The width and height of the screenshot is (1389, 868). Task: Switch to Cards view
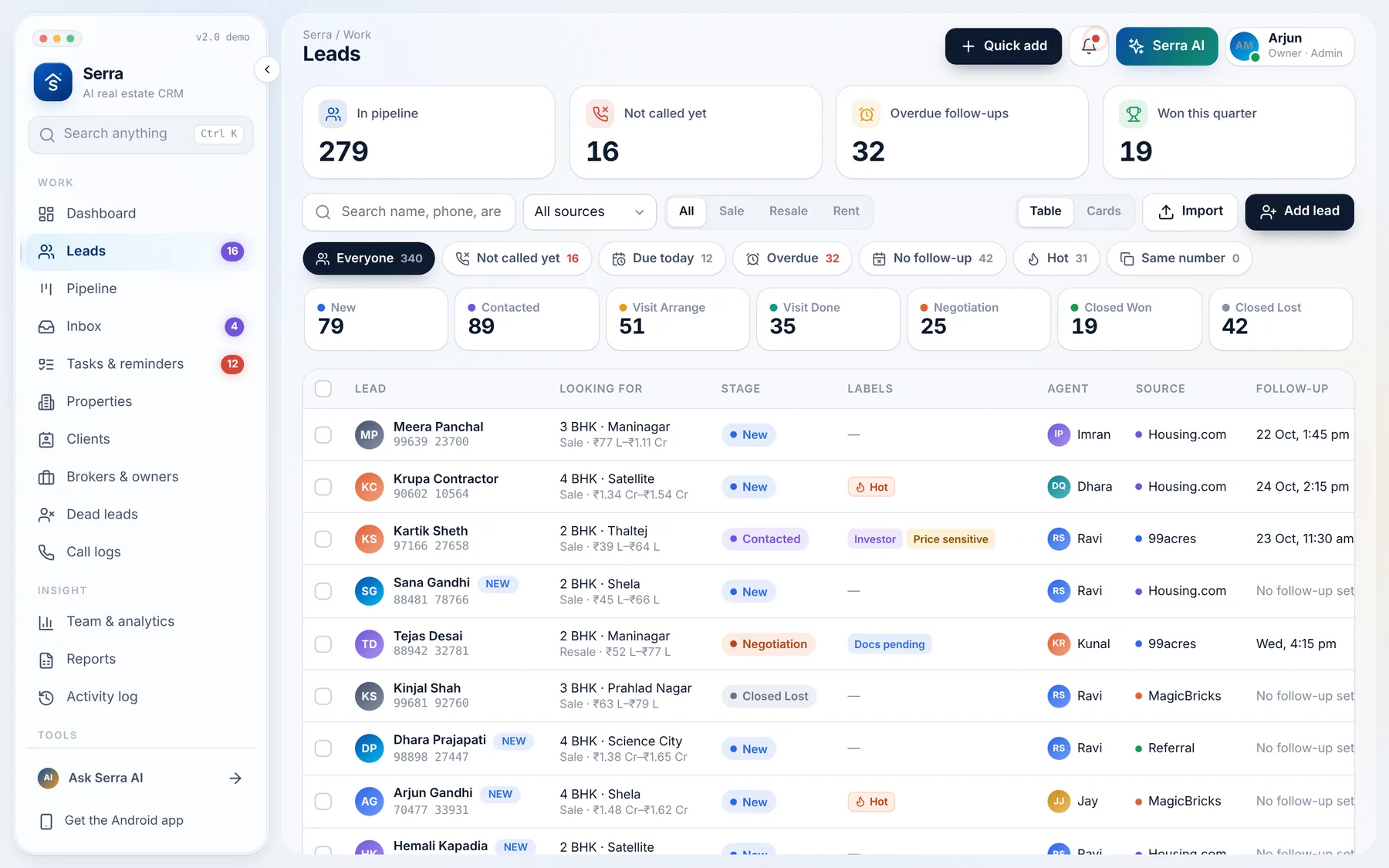1103,211
